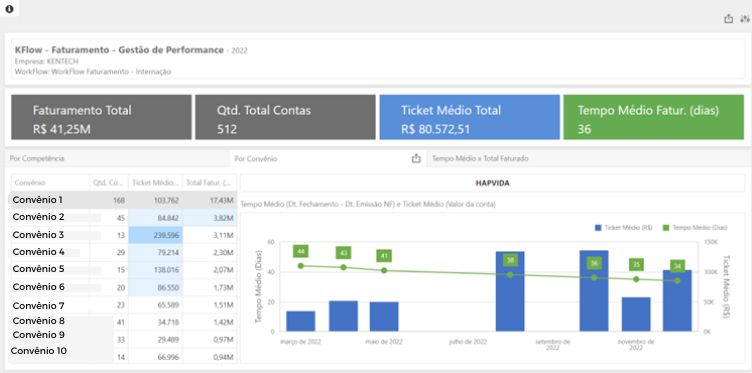Click export icon beside Por Convênio tab
Image resolution: width=752 pixels, height=373 pixels.
(x=416, y=158)
